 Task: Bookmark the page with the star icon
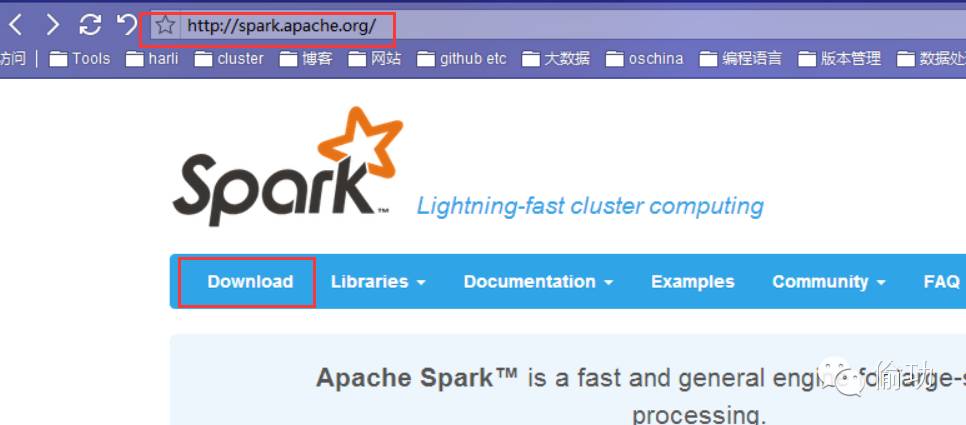[165, 26]
